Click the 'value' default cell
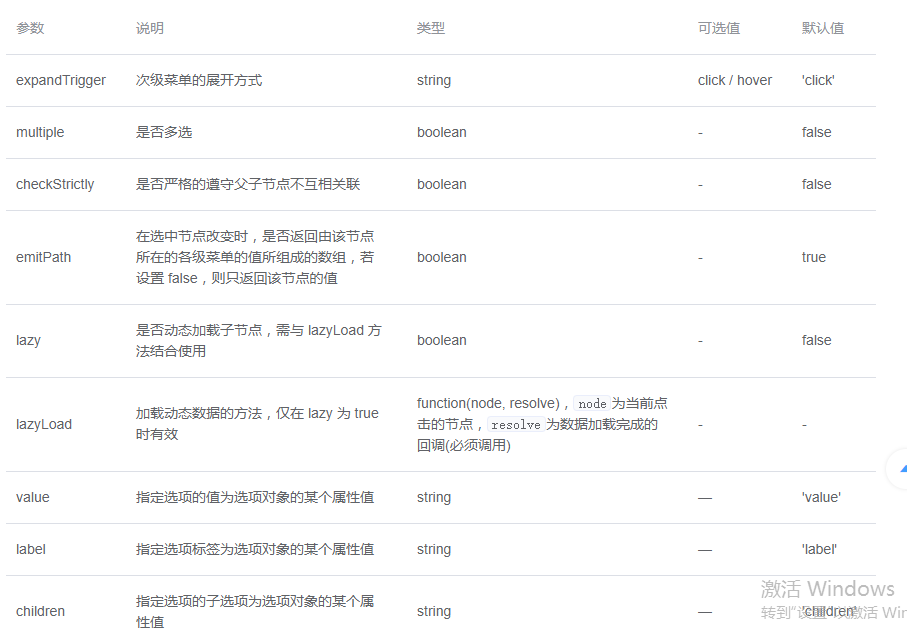Screen dimensions: 907x634 coord(821,497)
